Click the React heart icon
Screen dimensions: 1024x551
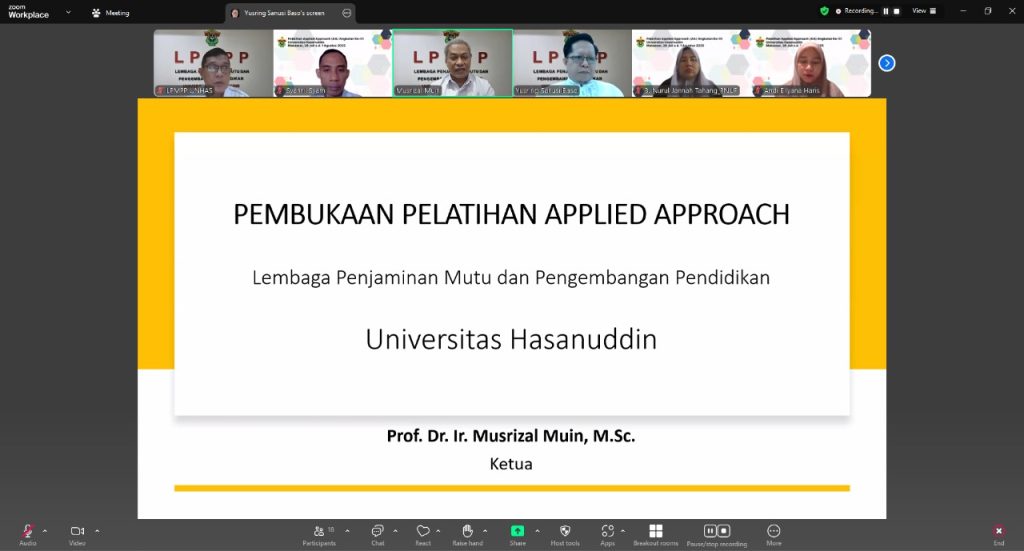point(423,531)
